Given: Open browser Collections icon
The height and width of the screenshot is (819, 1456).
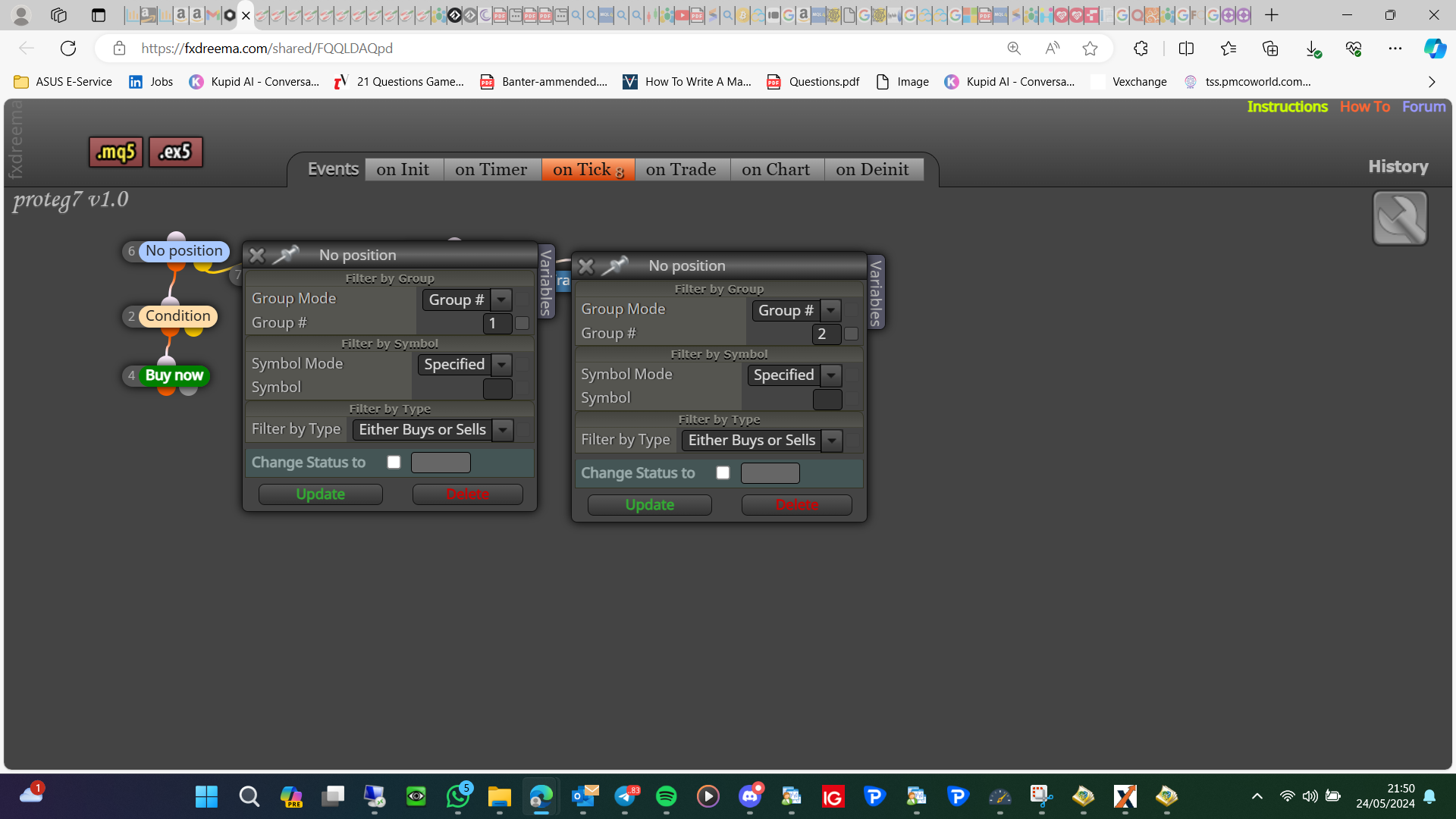Looking at the screenshot, I should (1270, 49).
